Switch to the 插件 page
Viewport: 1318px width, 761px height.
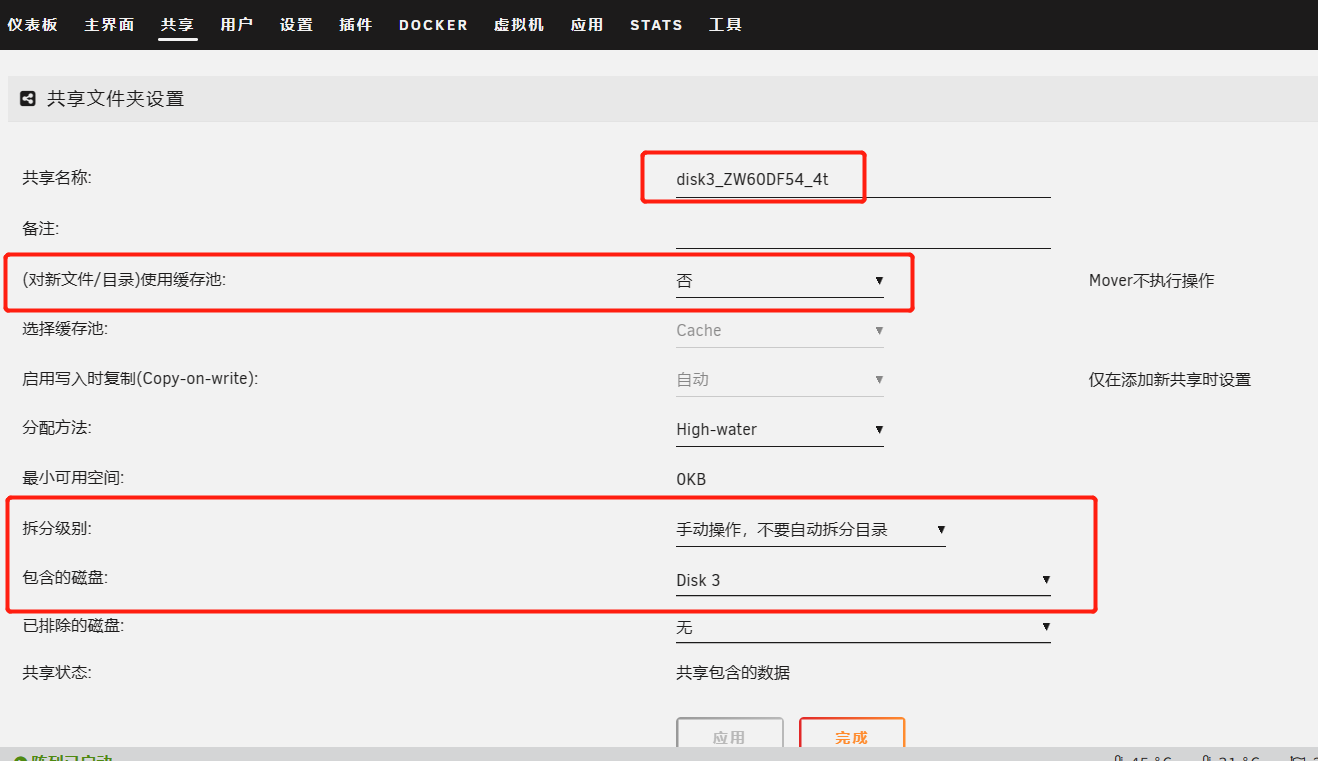356,25
